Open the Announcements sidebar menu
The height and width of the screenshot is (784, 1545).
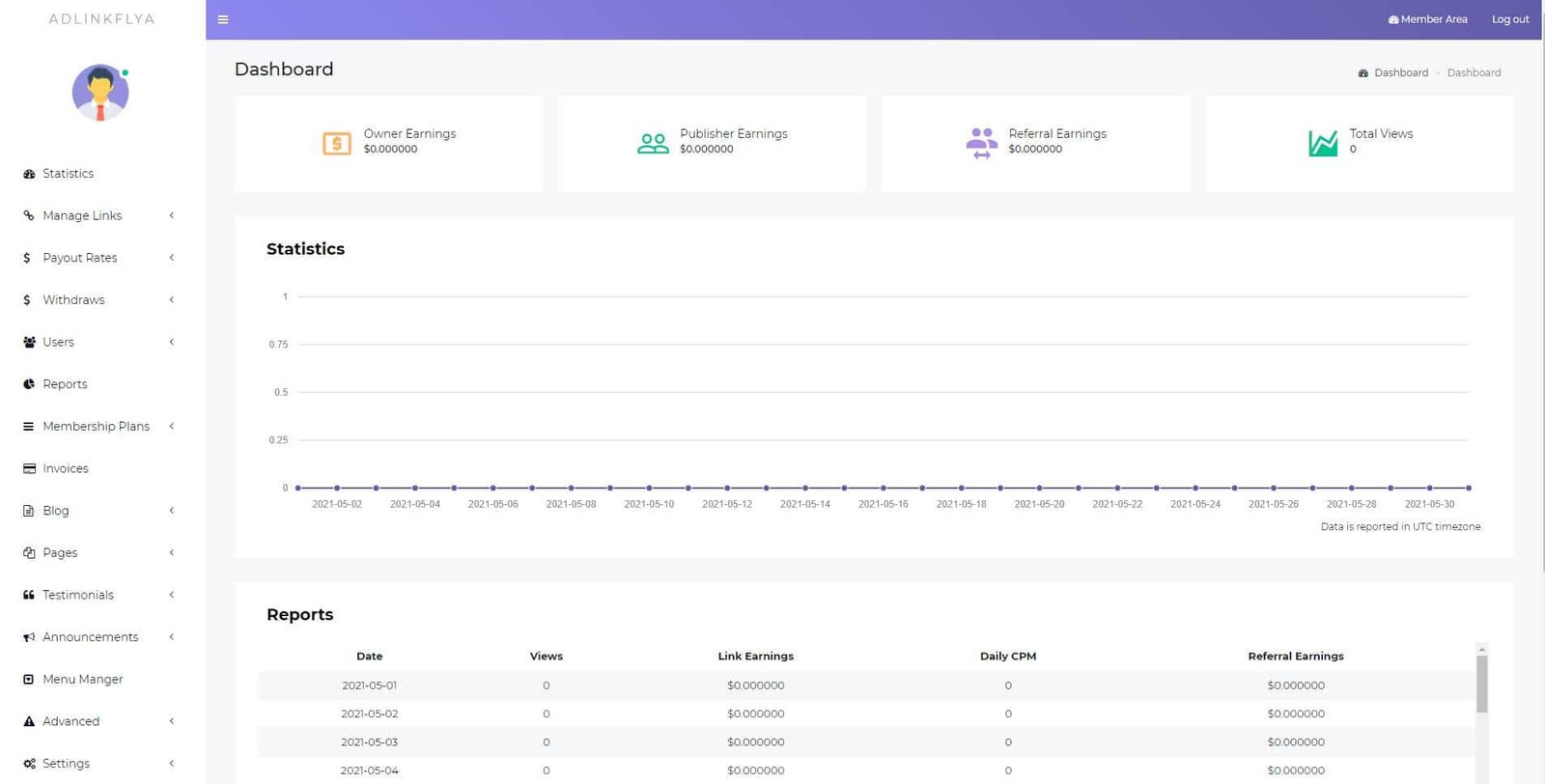90,637
